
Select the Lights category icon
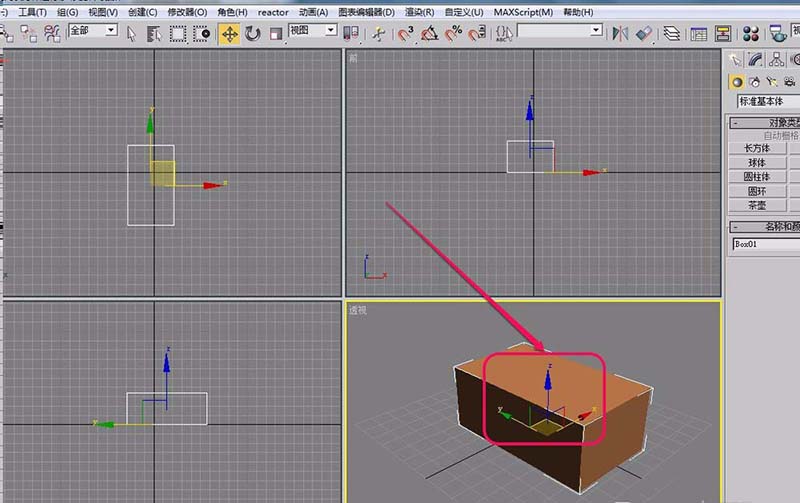pos(772,82)
